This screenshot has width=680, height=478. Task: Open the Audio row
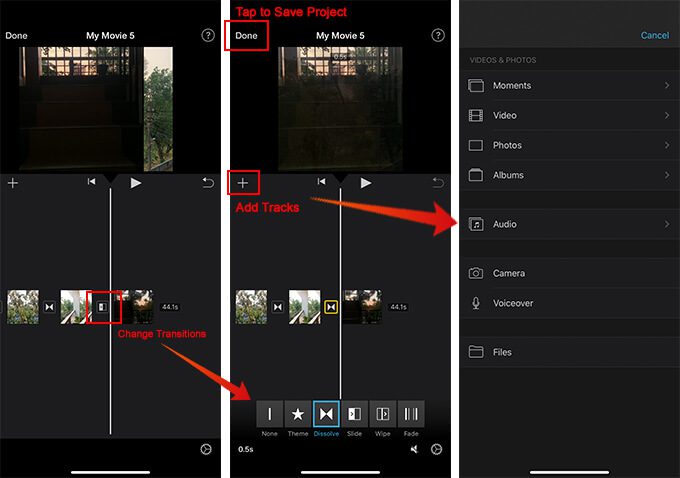[569, 224]
